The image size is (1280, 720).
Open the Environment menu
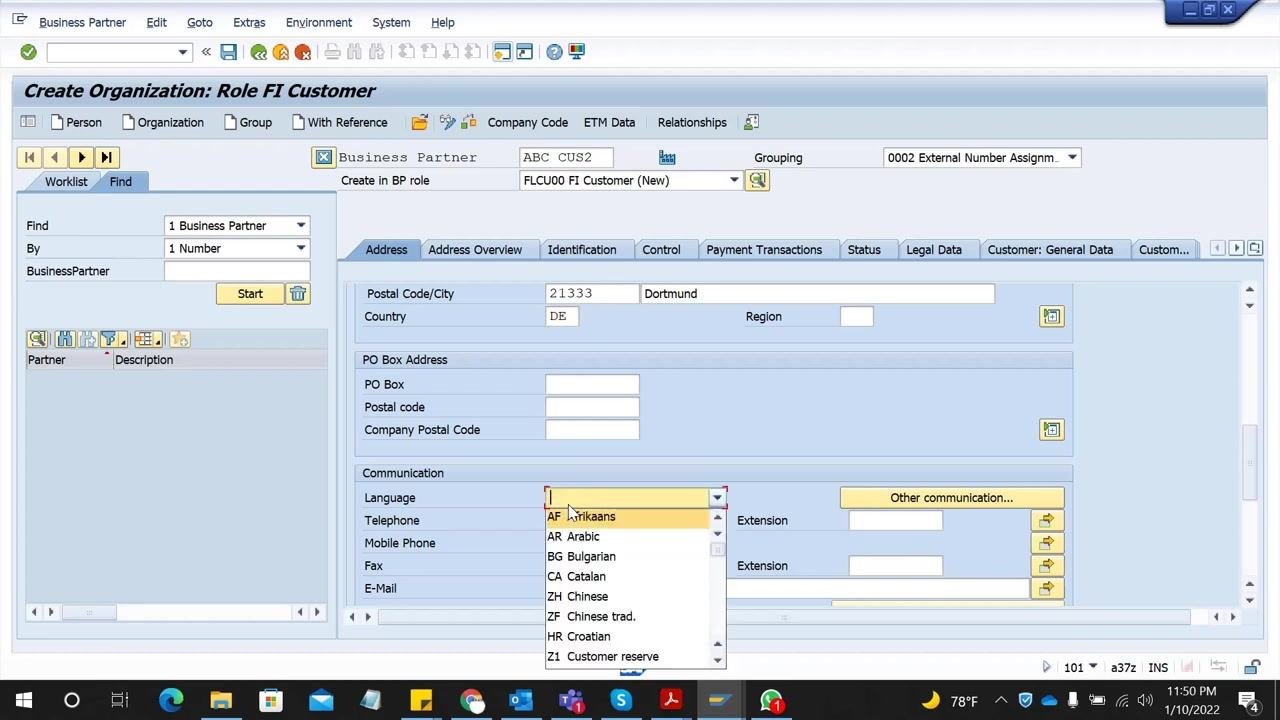pos(319,22)
